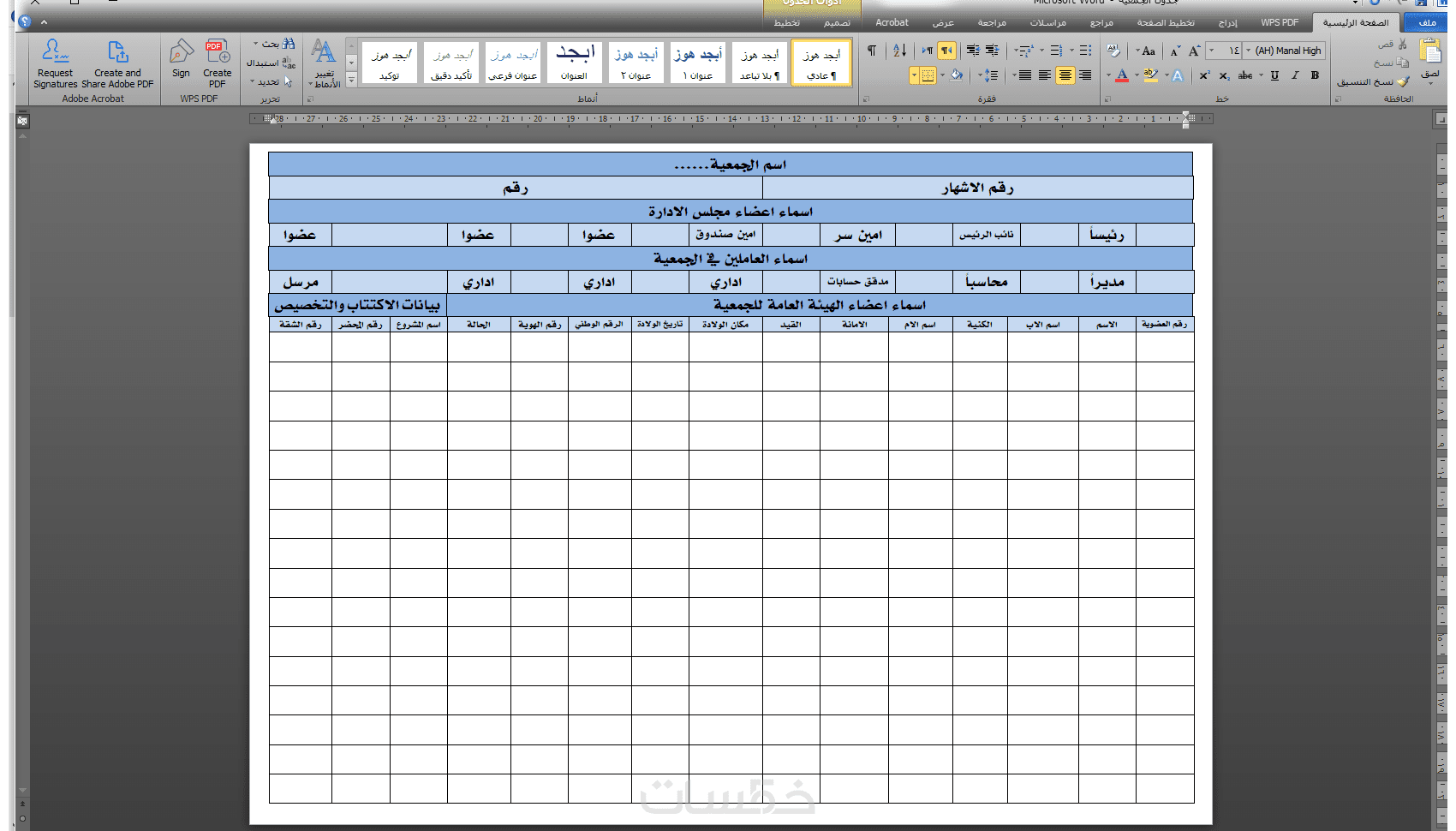
Task: Click the Clear Formatting eraser icon
Action: [x=1113, y=51]
